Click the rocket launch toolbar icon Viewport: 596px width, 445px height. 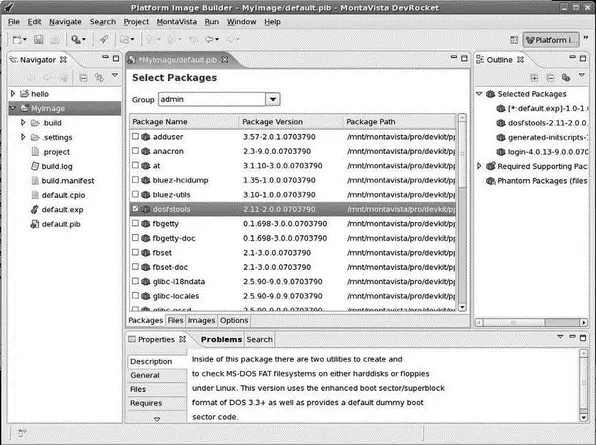pyautogui.click(x=103, y=40)
